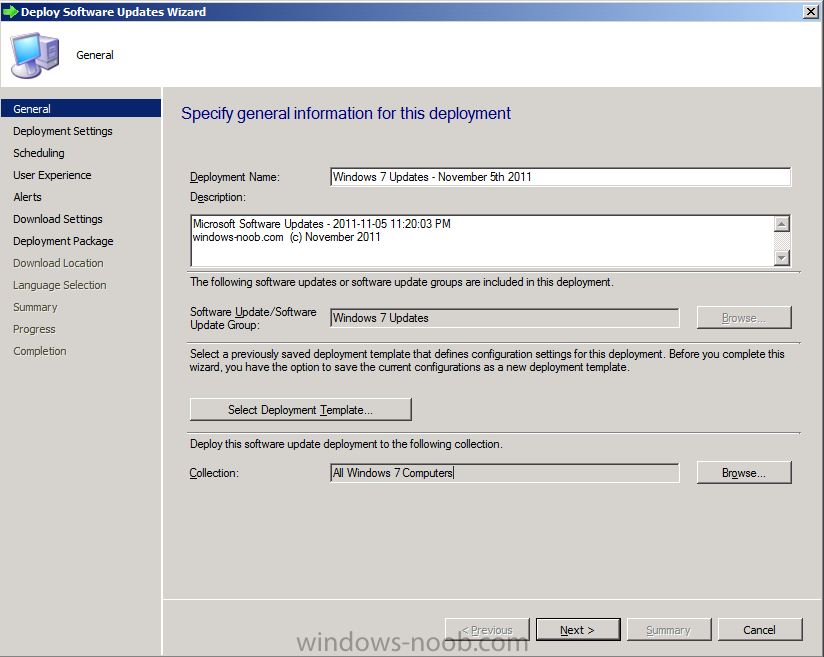The height and width of the screenshot is (657, 824).
Task: Open the User Experience step
Action: [52, 175]
